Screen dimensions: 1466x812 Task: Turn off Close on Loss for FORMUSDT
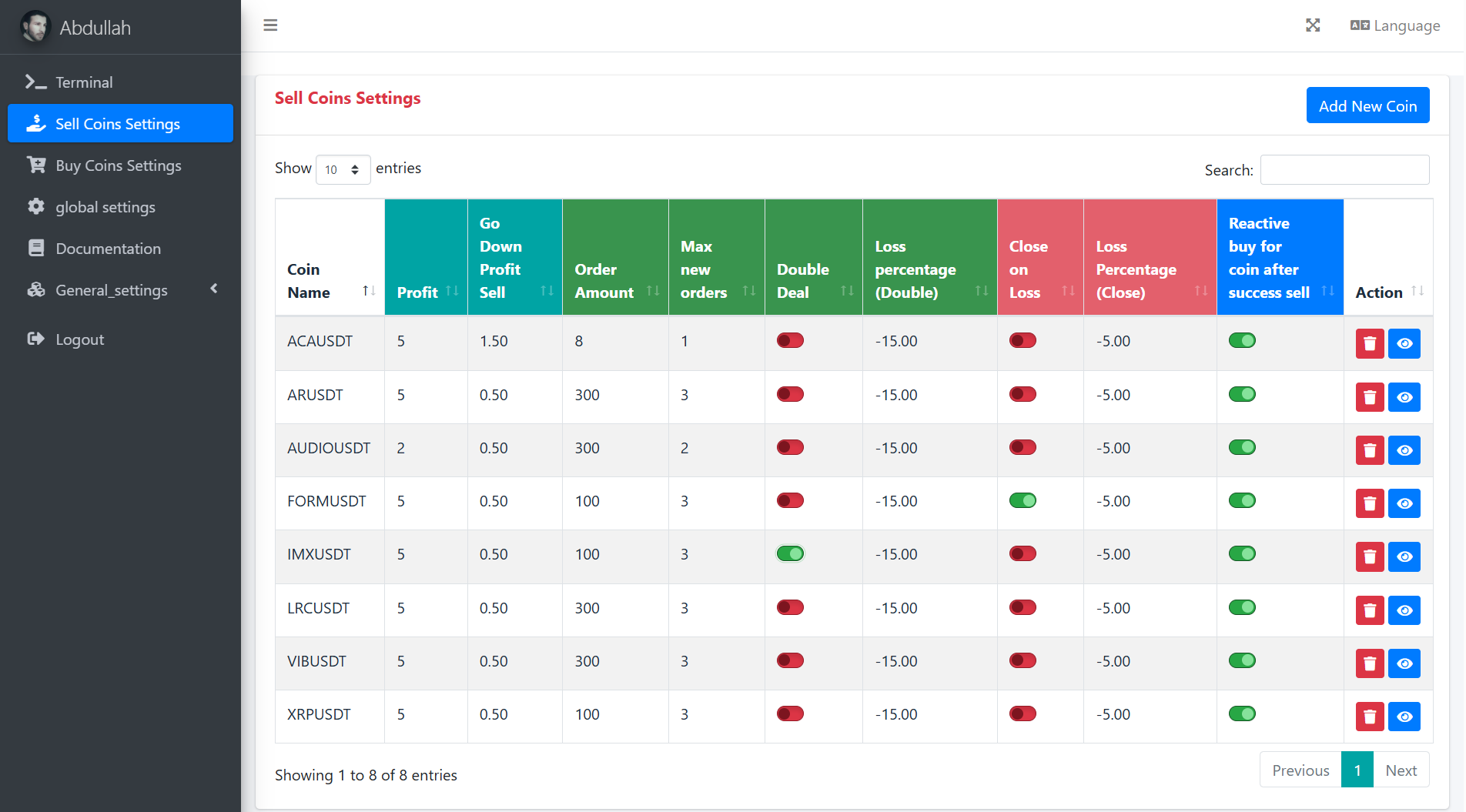coord(1023,500)
